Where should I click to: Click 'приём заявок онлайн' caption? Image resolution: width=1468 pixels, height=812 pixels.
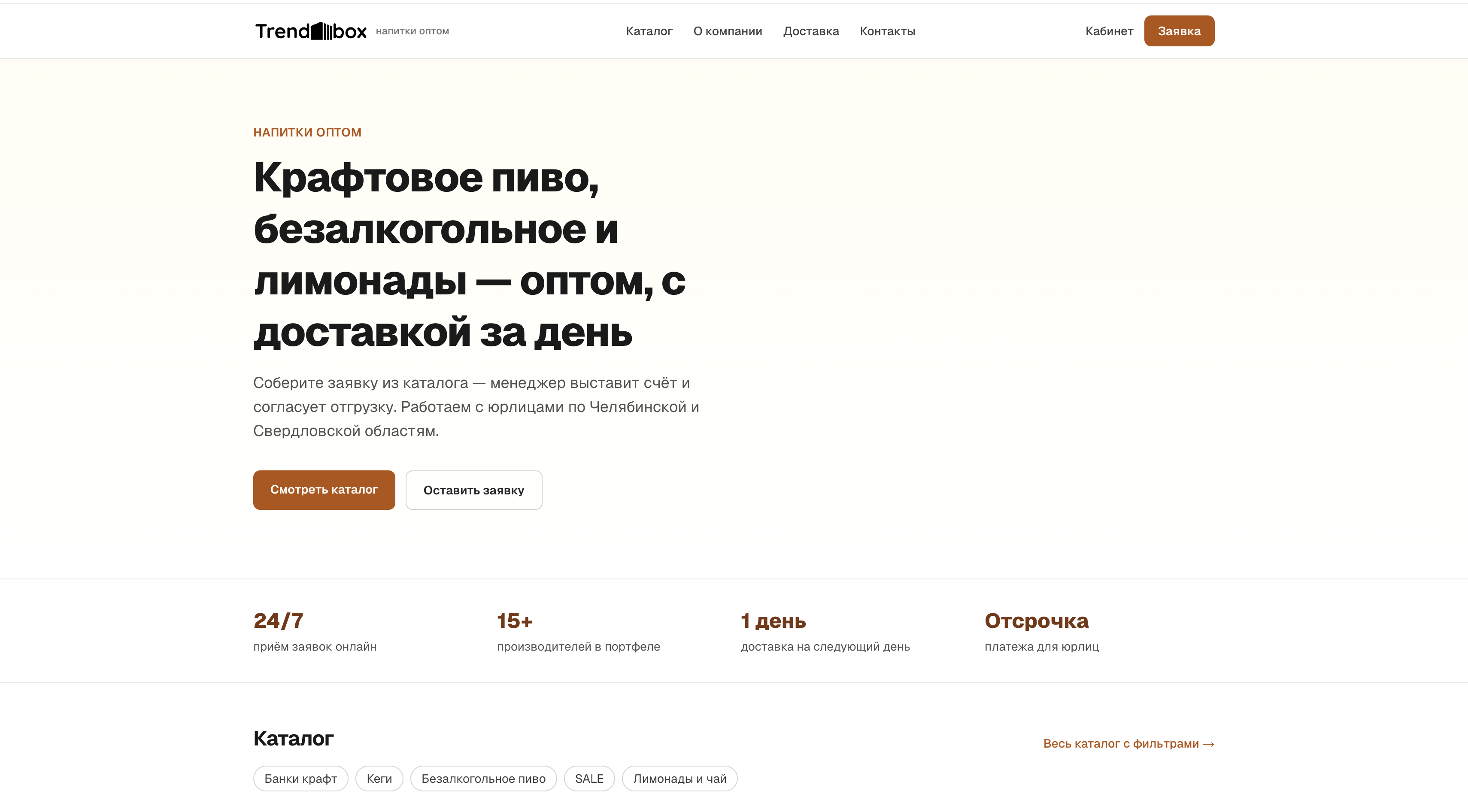315,647
